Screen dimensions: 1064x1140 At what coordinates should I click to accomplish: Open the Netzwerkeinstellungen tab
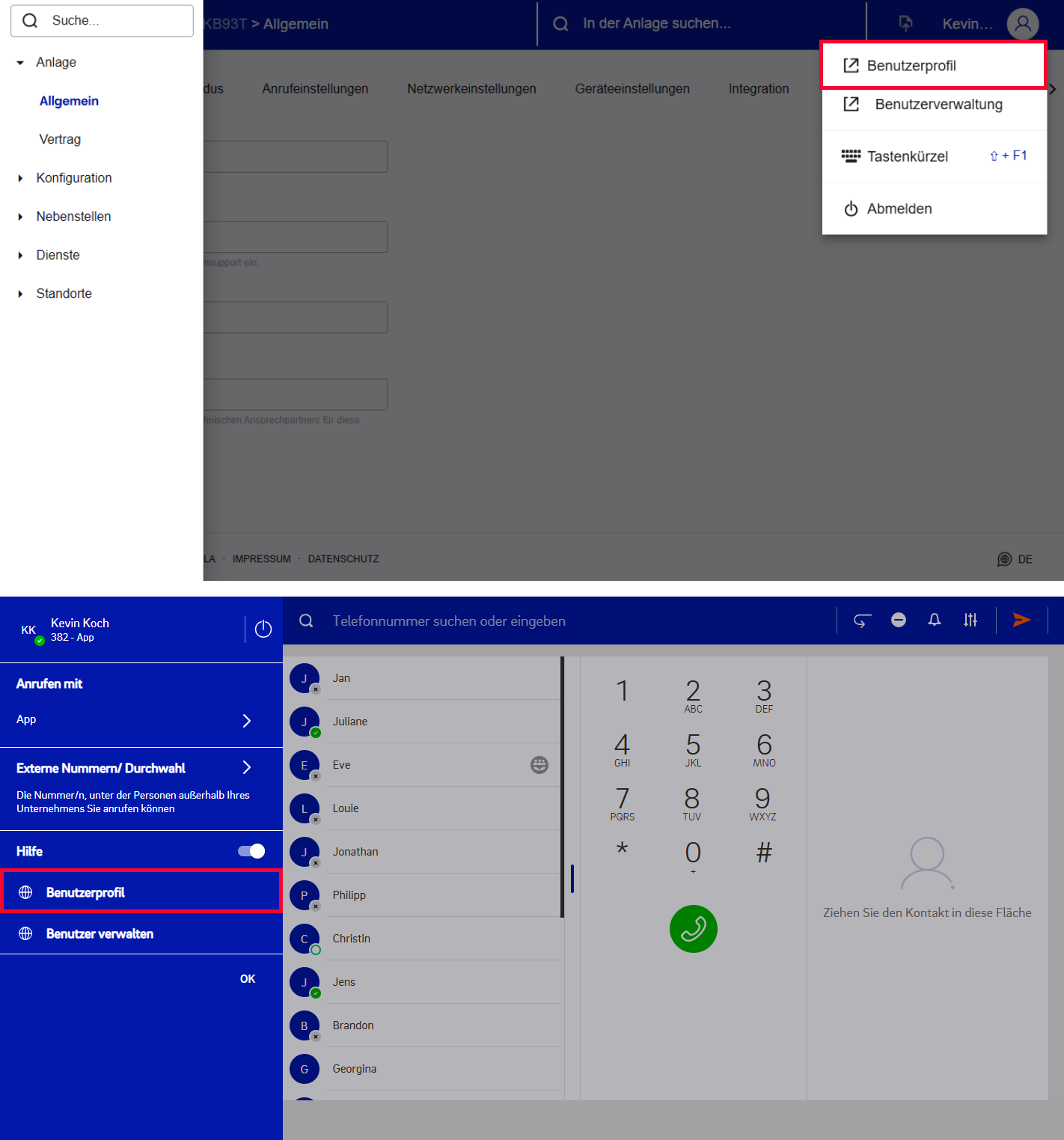coord(471,88)
